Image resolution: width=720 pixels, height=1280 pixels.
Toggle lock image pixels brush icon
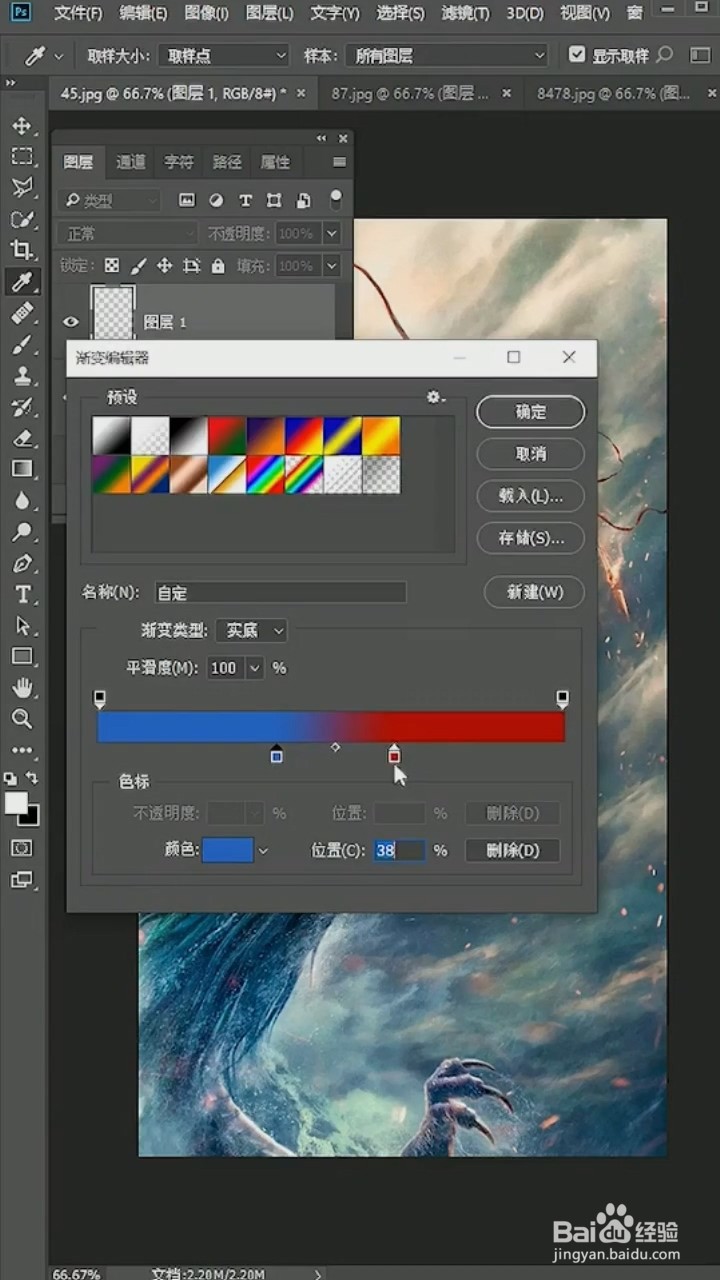pos(138,266)
